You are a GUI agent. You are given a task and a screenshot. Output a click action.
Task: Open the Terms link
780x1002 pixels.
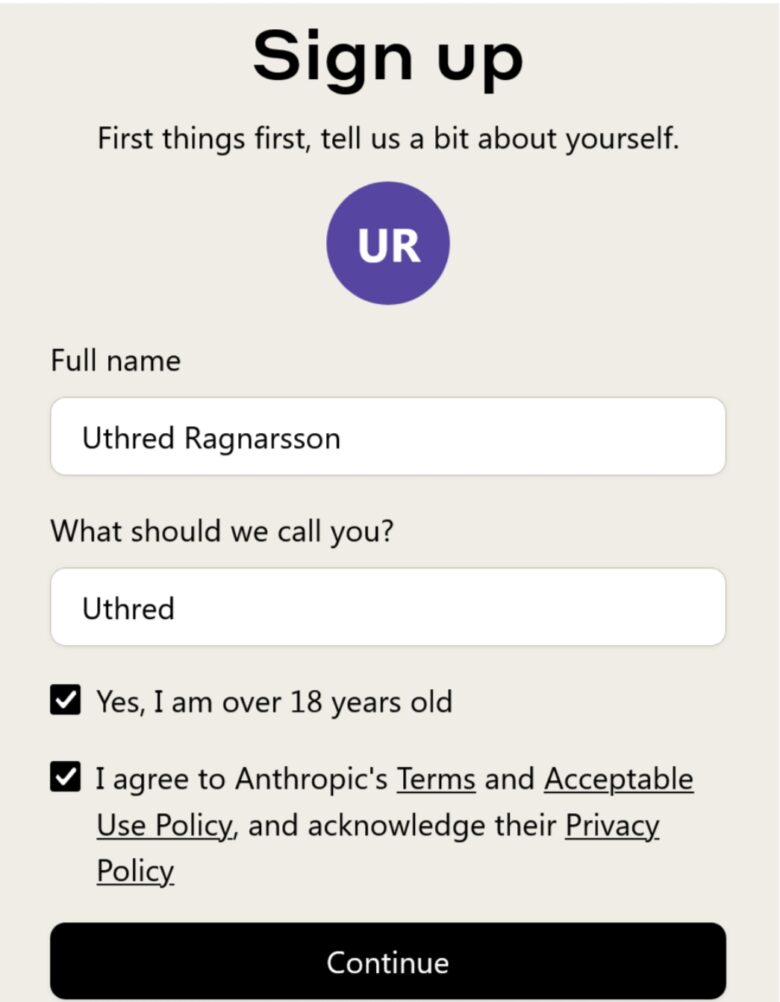[436, 779]
